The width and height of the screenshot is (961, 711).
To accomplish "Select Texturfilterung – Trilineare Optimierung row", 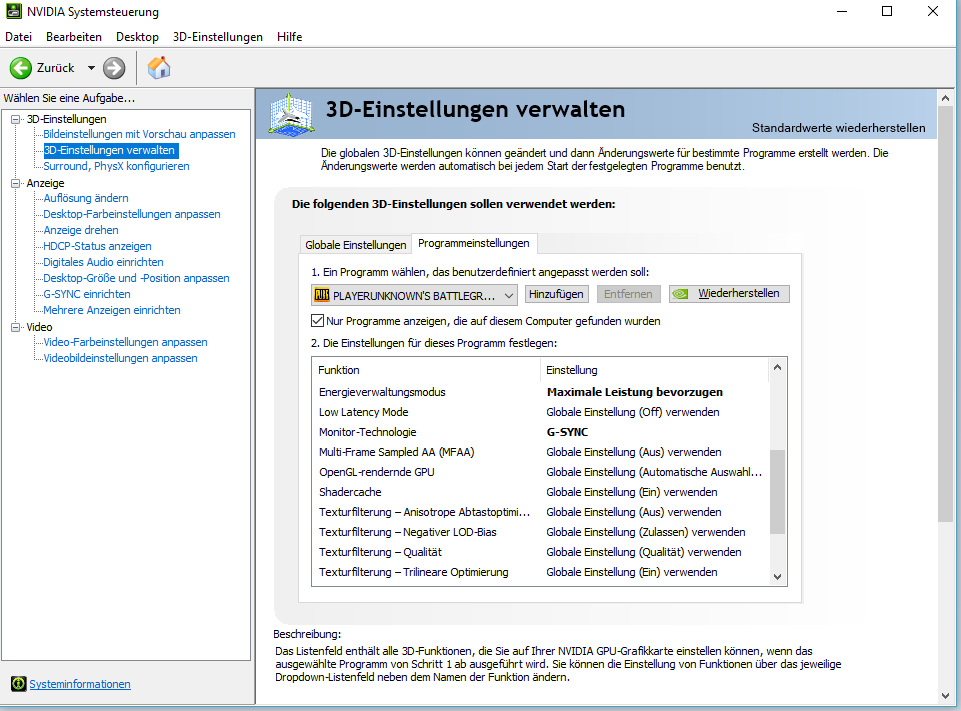I will coord(541,572).
